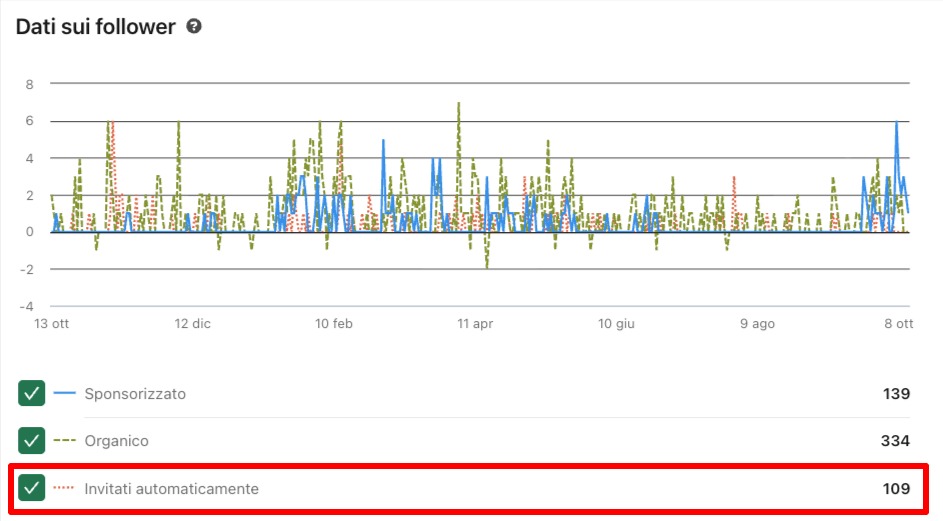Click the help icon beside Dati sui follower
Image resolution: width=943 pixels, height=521 pixels.
pyautogui.click(x=194, y=27)
